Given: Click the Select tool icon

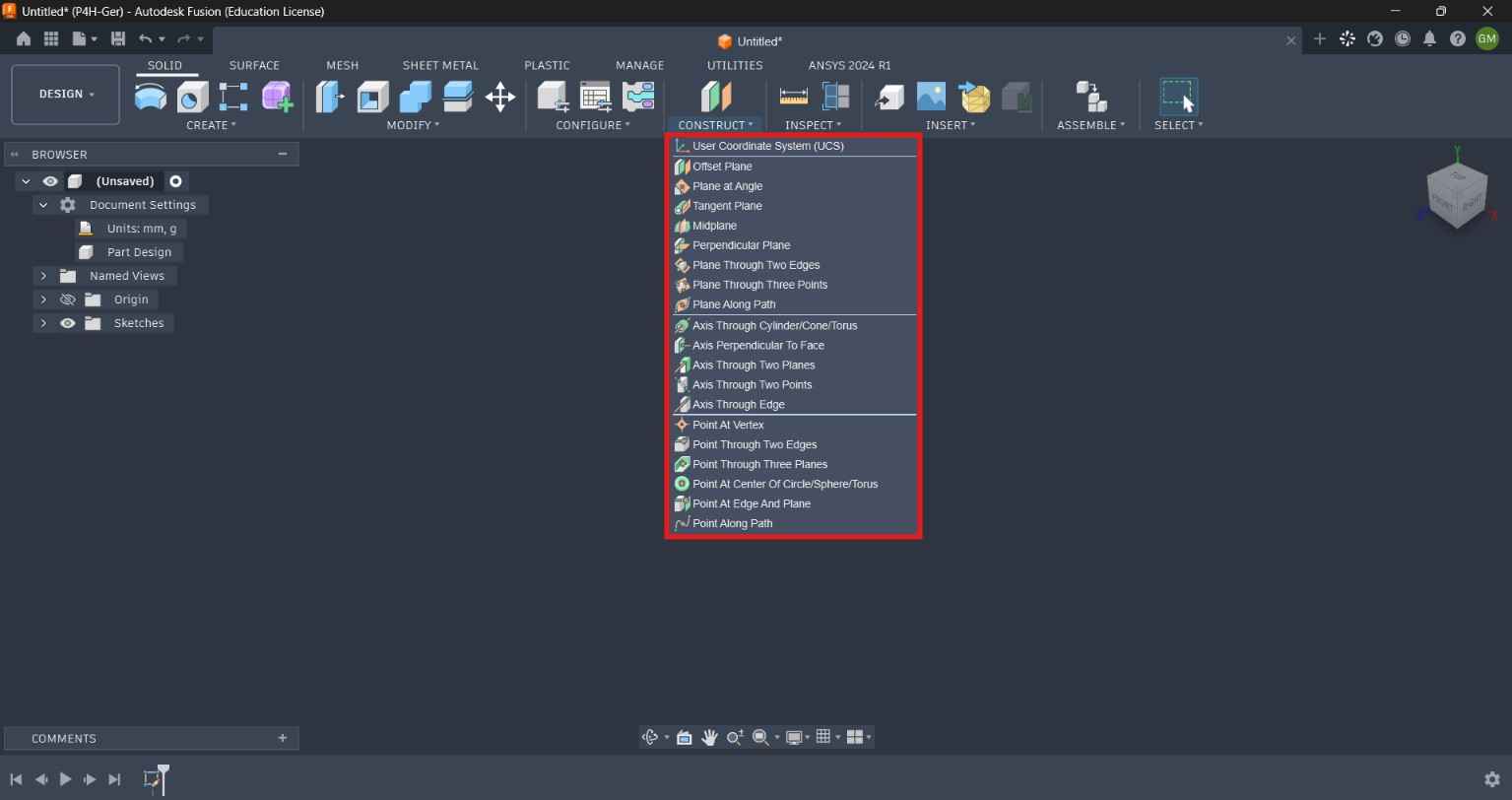Looking at the screenshot, I should (x=1178, y=97).
